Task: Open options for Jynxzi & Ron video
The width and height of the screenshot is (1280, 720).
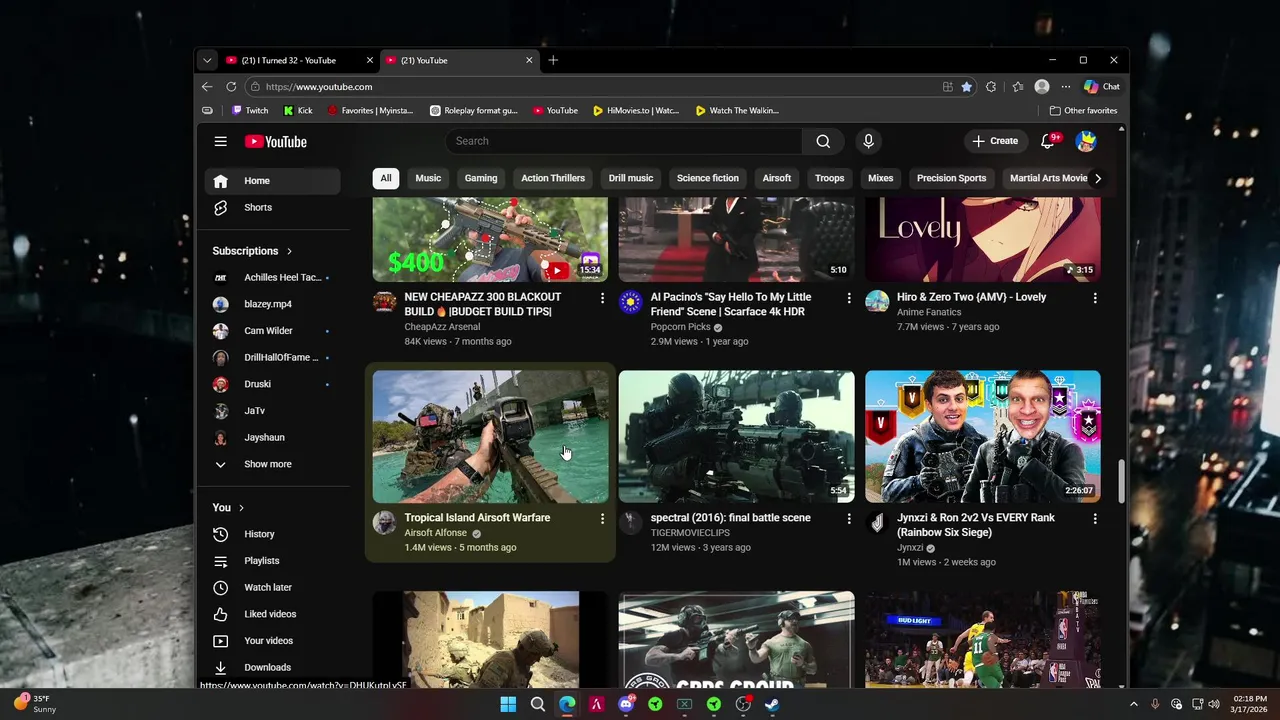Action: pyautogui.click(x=1095, y=519)
